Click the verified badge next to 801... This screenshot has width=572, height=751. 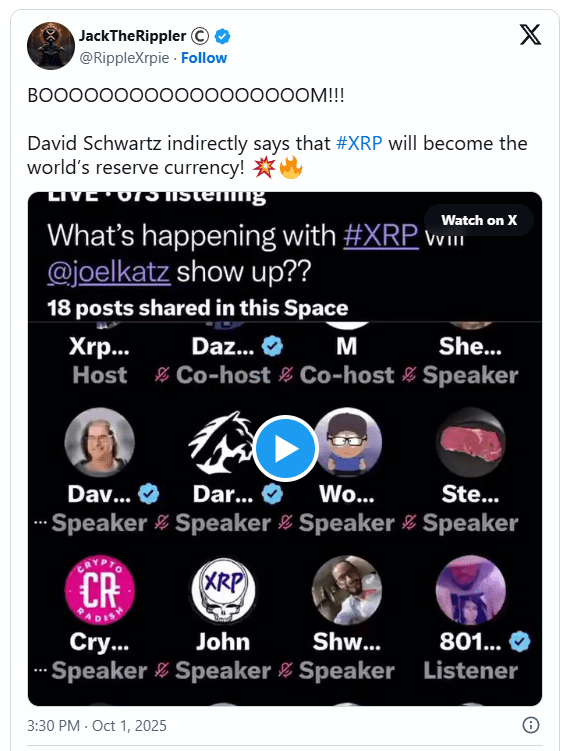pos(520,642)
